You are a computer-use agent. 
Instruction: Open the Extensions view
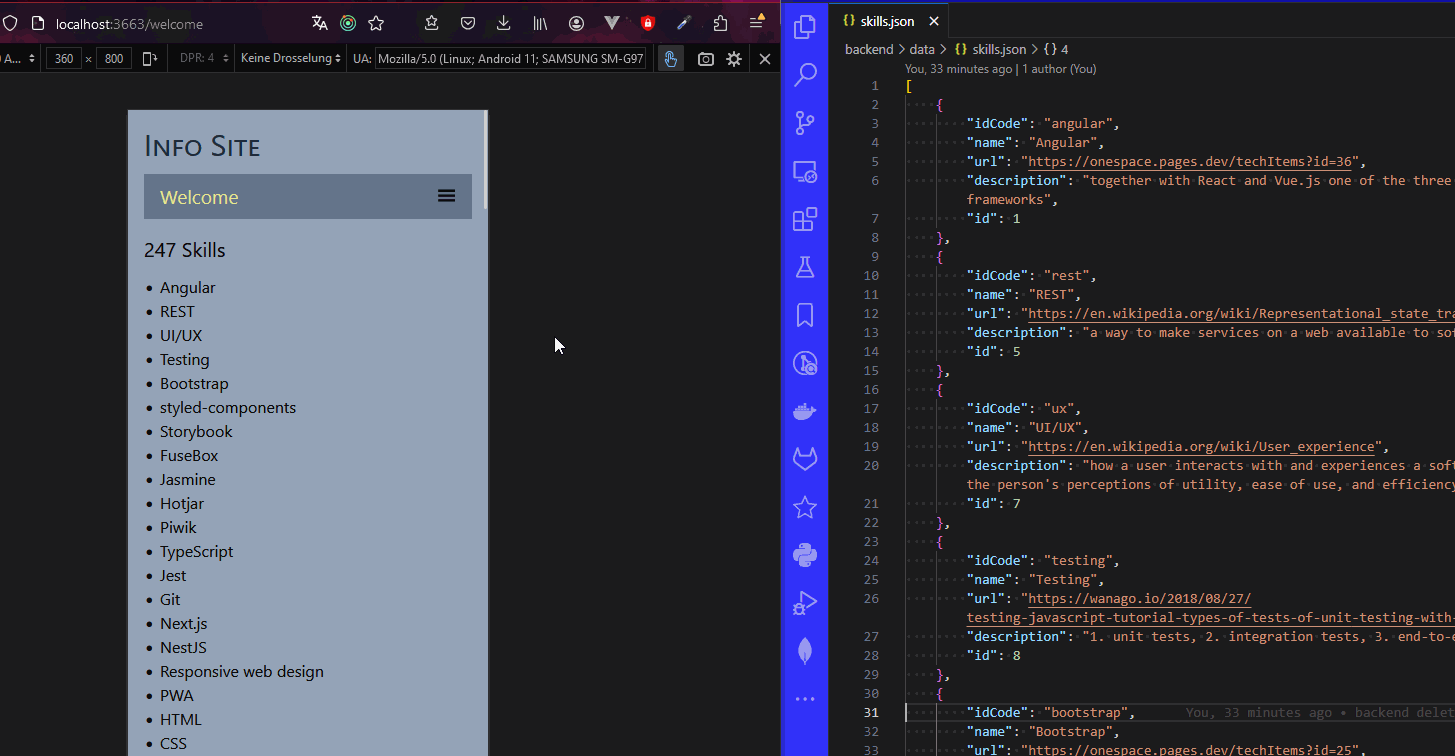click(x=805, y=219)
